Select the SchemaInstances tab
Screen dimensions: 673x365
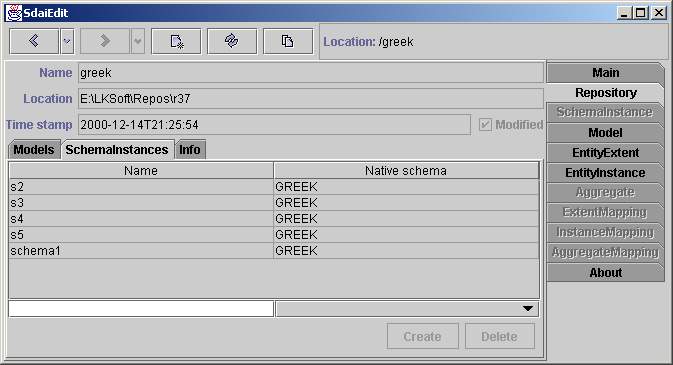click(117, 150)
